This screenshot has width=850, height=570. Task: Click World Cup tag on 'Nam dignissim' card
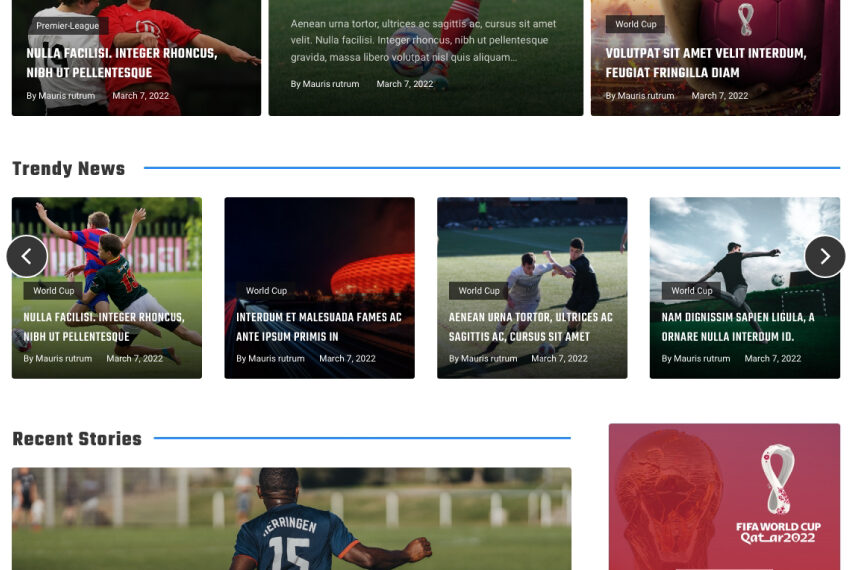[691, 291]
